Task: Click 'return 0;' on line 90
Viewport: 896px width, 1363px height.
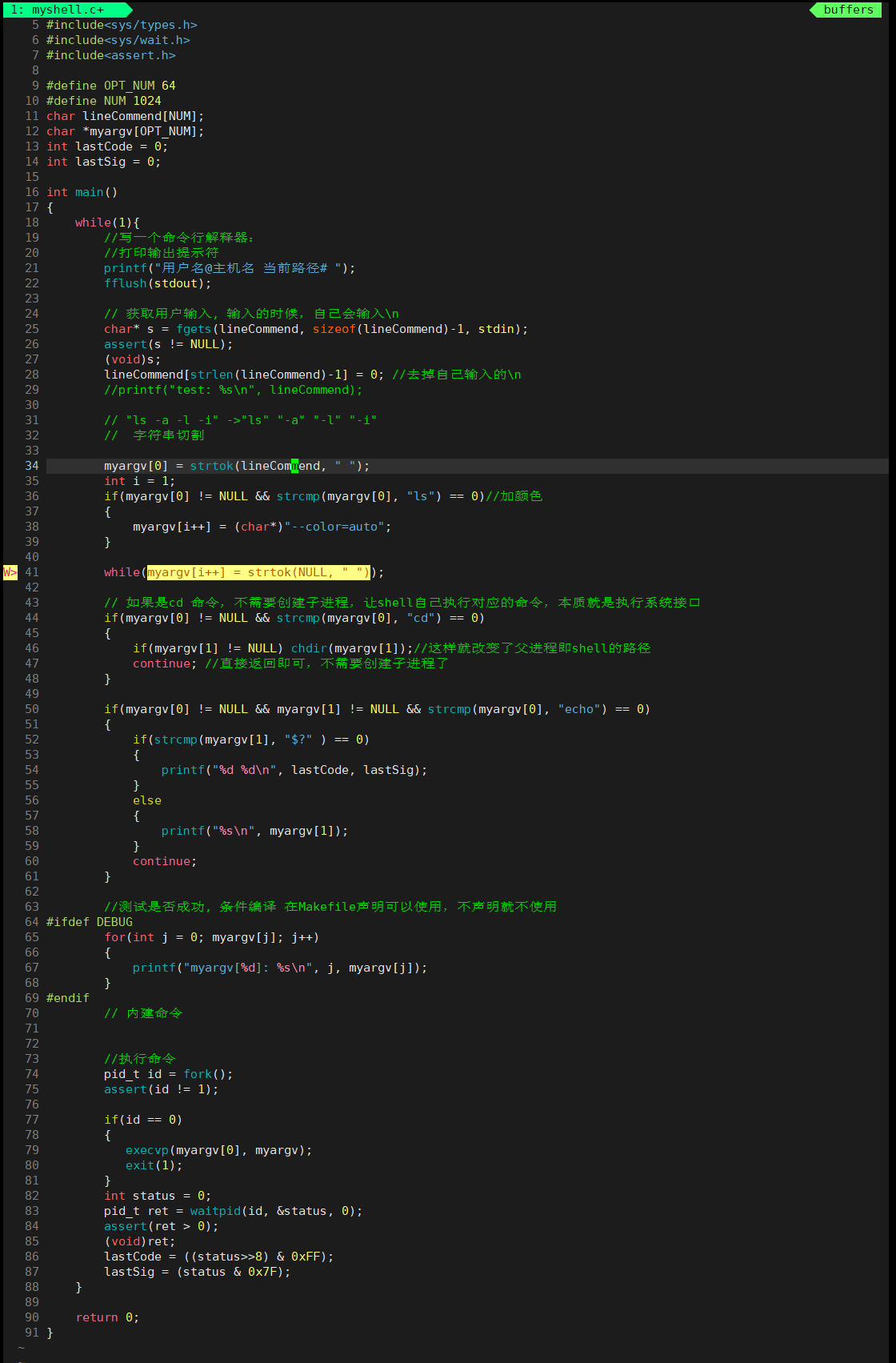Action: click(x=108, y=1317)
